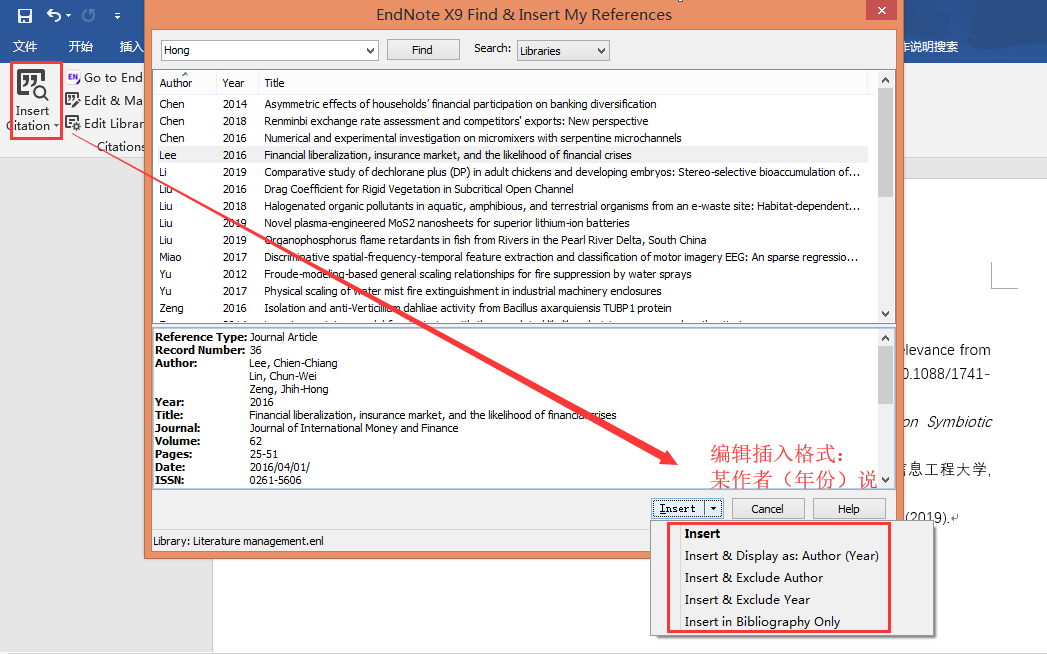
Task: Select the Physical scaling of water mist reference
Action: (x=511, y=291)
